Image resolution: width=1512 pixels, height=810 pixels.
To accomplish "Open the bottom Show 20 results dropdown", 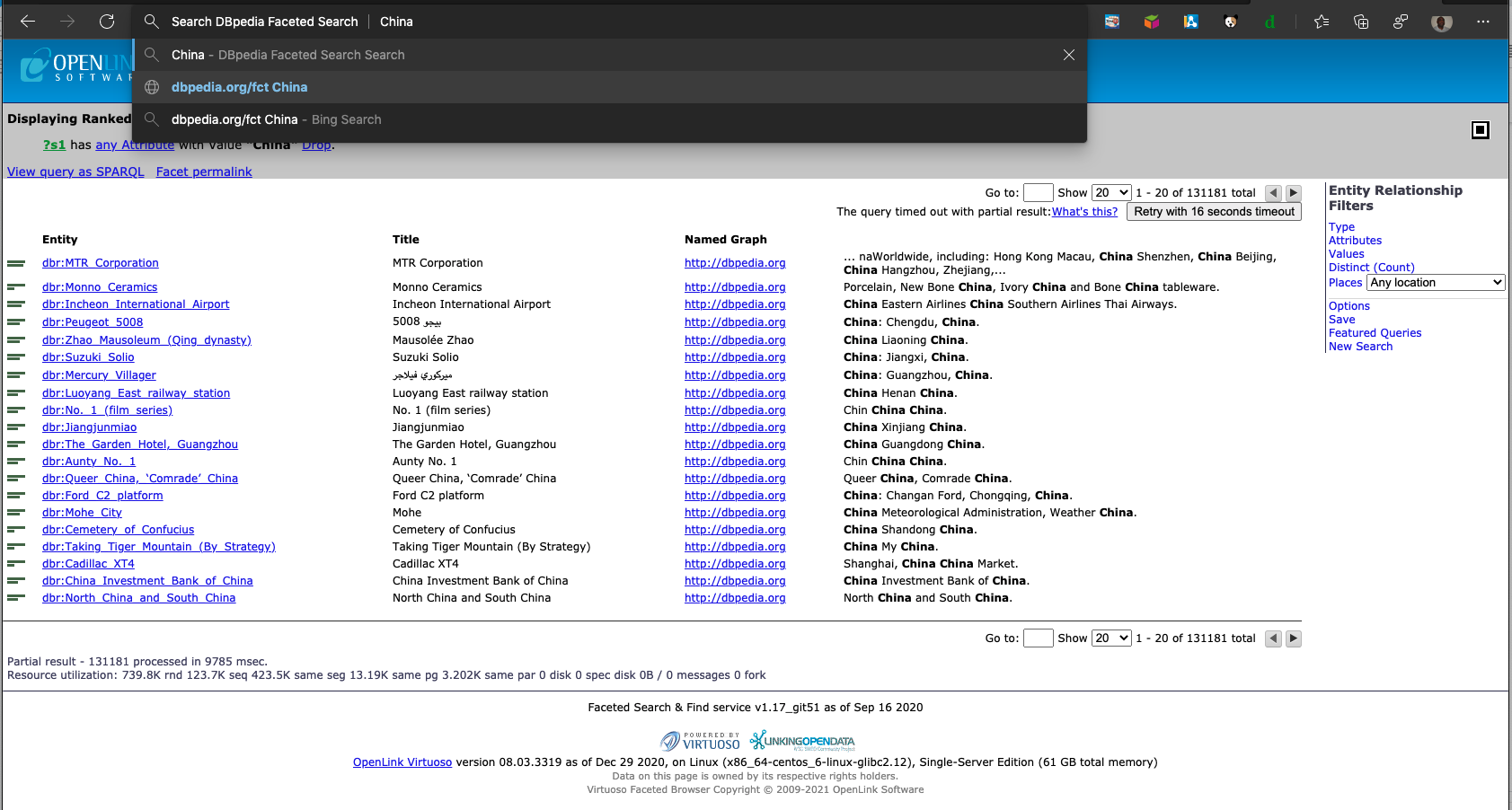I will pyautogui.click(x=1111, y=638).
